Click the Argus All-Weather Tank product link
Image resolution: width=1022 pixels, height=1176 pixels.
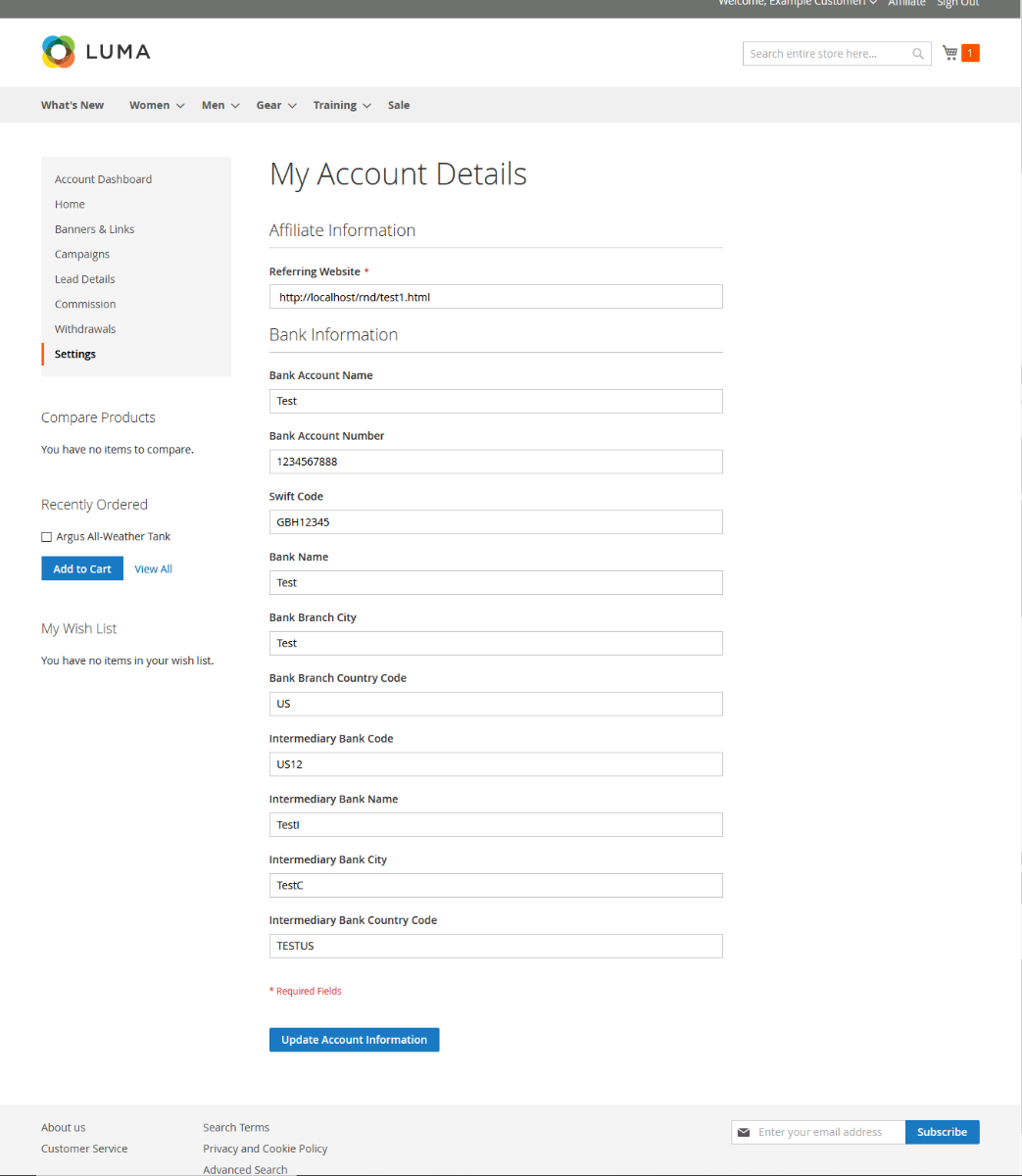pyautogui.click(x=114, y=537)
